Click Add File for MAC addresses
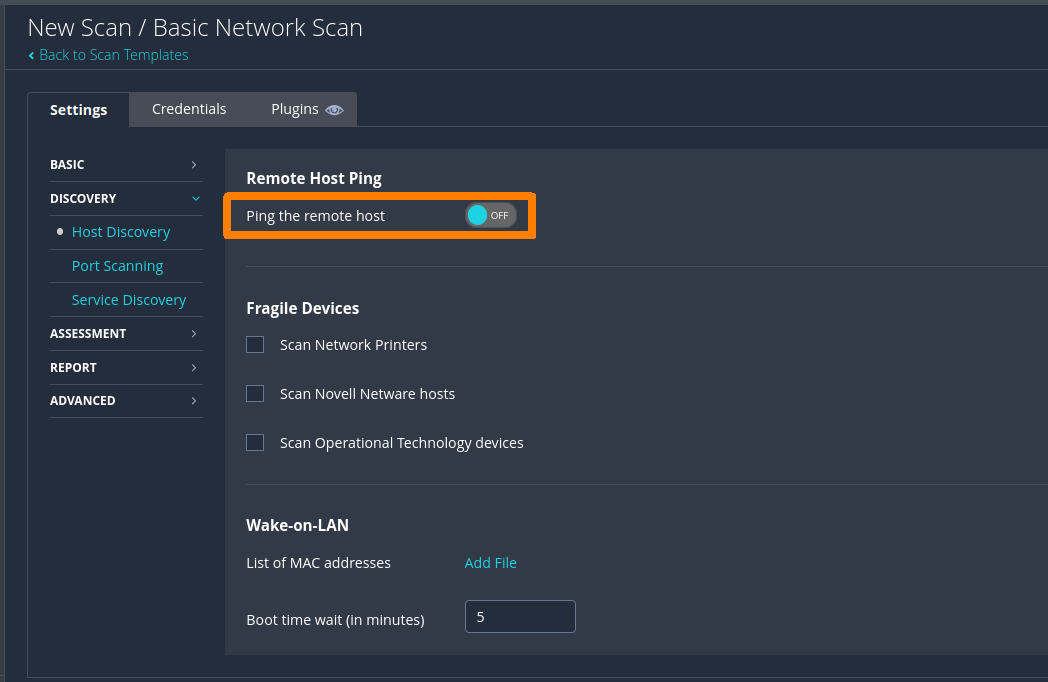The height and width of the screenshot is (682, 1048). [490, 563]
